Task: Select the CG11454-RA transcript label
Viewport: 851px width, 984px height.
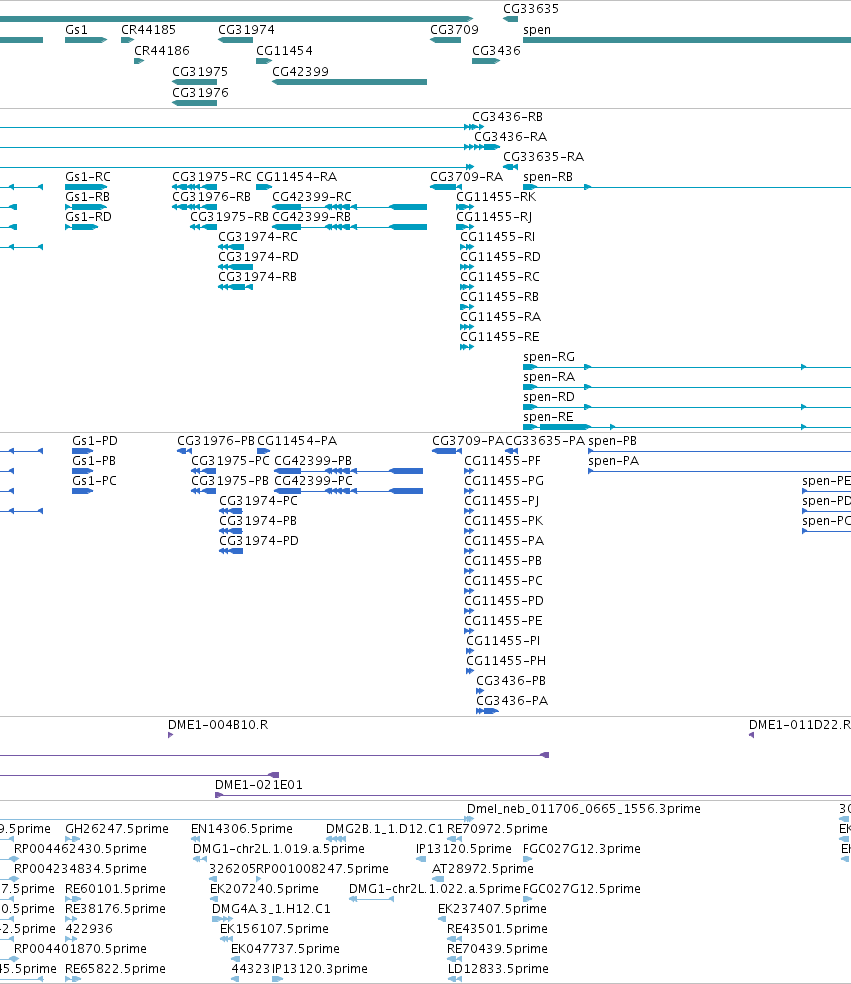Action: (x=297, y=177)
